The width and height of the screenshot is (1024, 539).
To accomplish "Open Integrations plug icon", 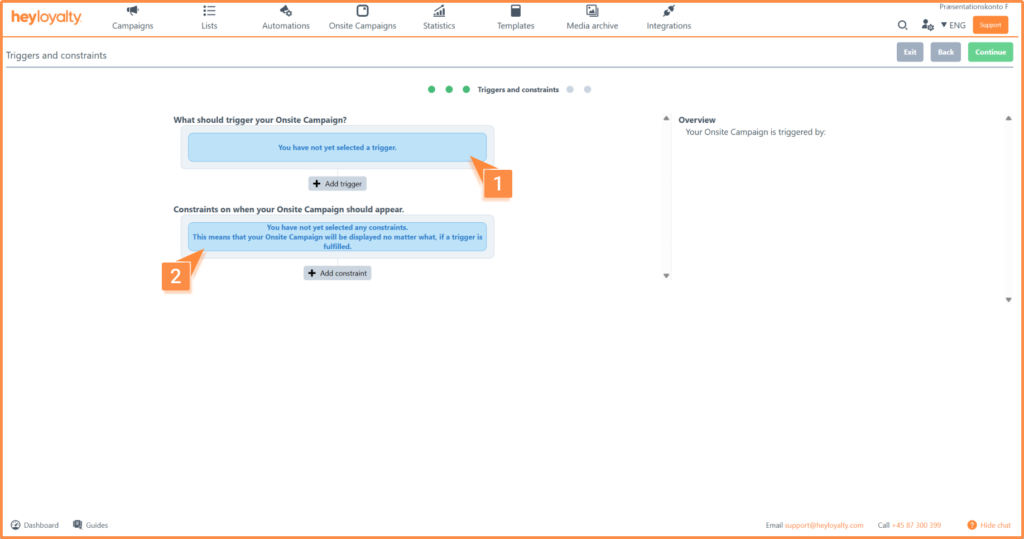I will point(668,11).
